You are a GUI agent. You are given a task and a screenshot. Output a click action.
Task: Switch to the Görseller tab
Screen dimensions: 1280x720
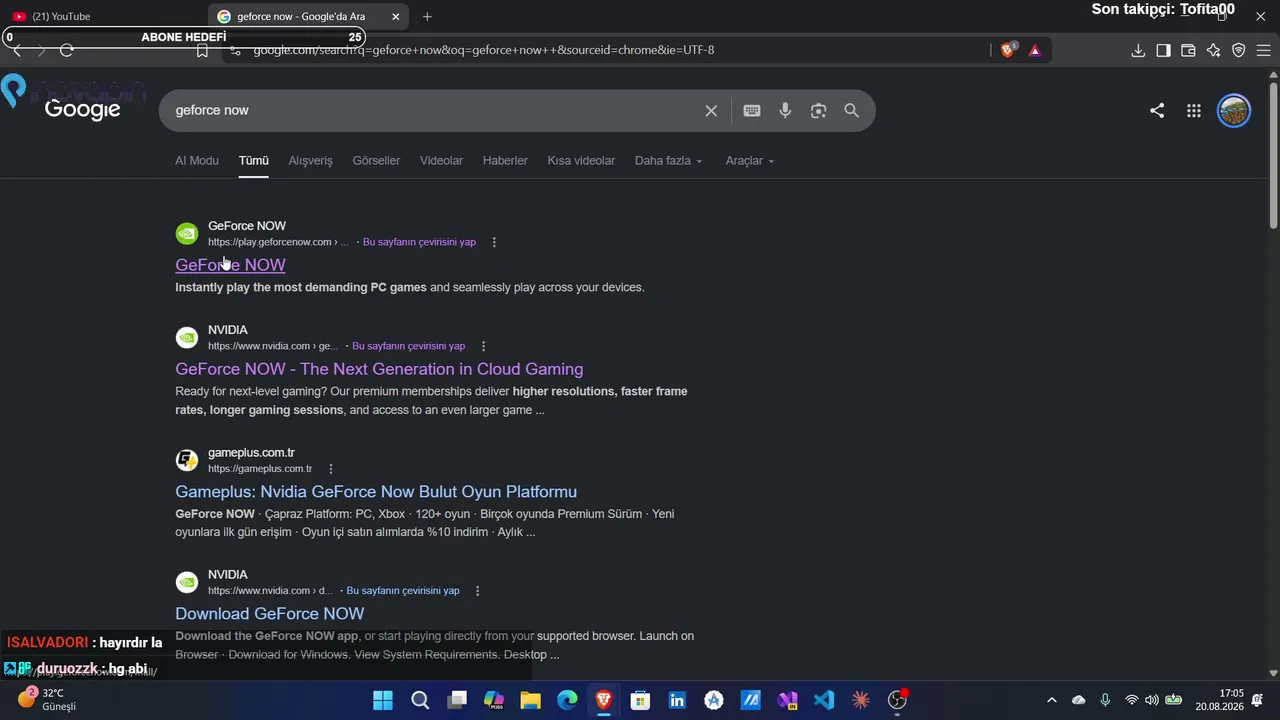click(376, 161)
